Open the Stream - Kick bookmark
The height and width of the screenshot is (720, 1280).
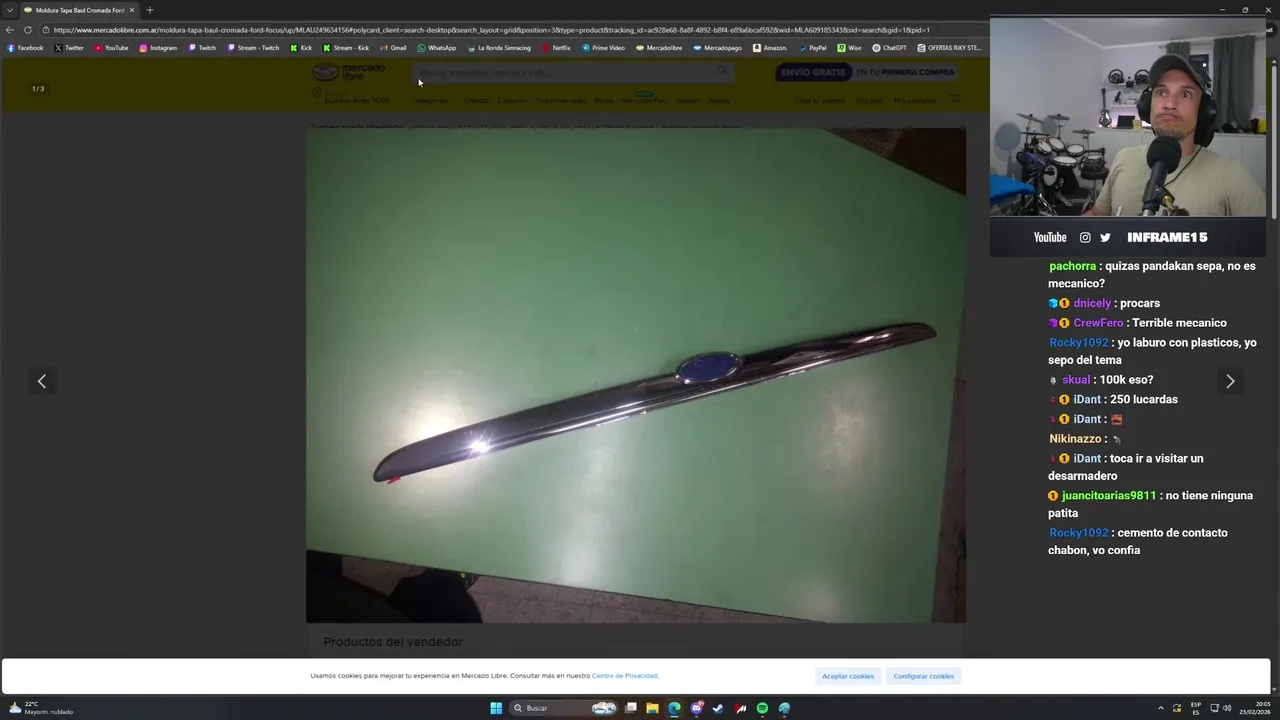pyautogui.click(x=346, y=48)
